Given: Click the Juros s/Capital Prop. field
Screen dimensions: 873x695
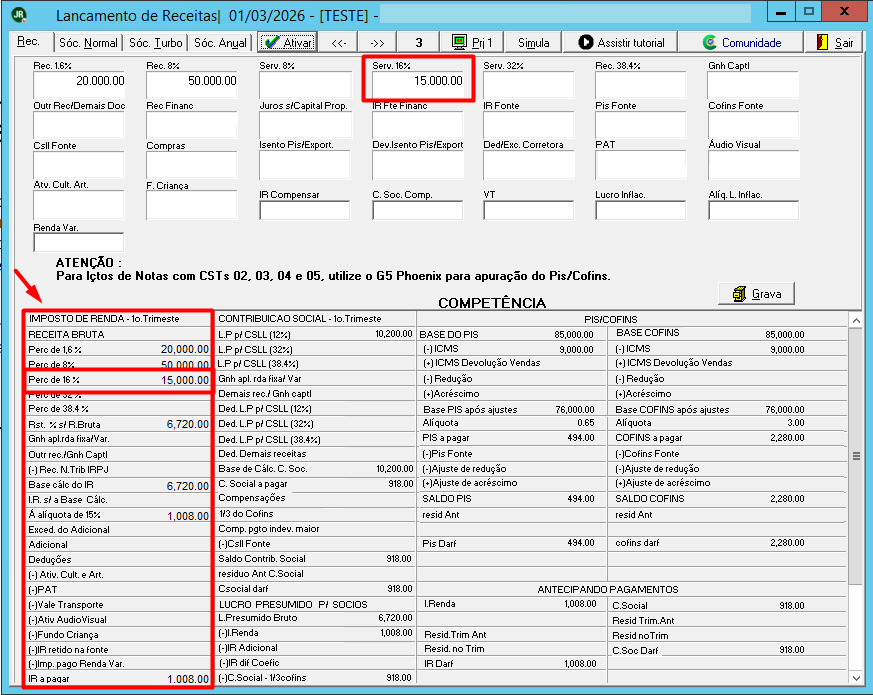Looking at the screenshot, I should [x=305, y=125].
